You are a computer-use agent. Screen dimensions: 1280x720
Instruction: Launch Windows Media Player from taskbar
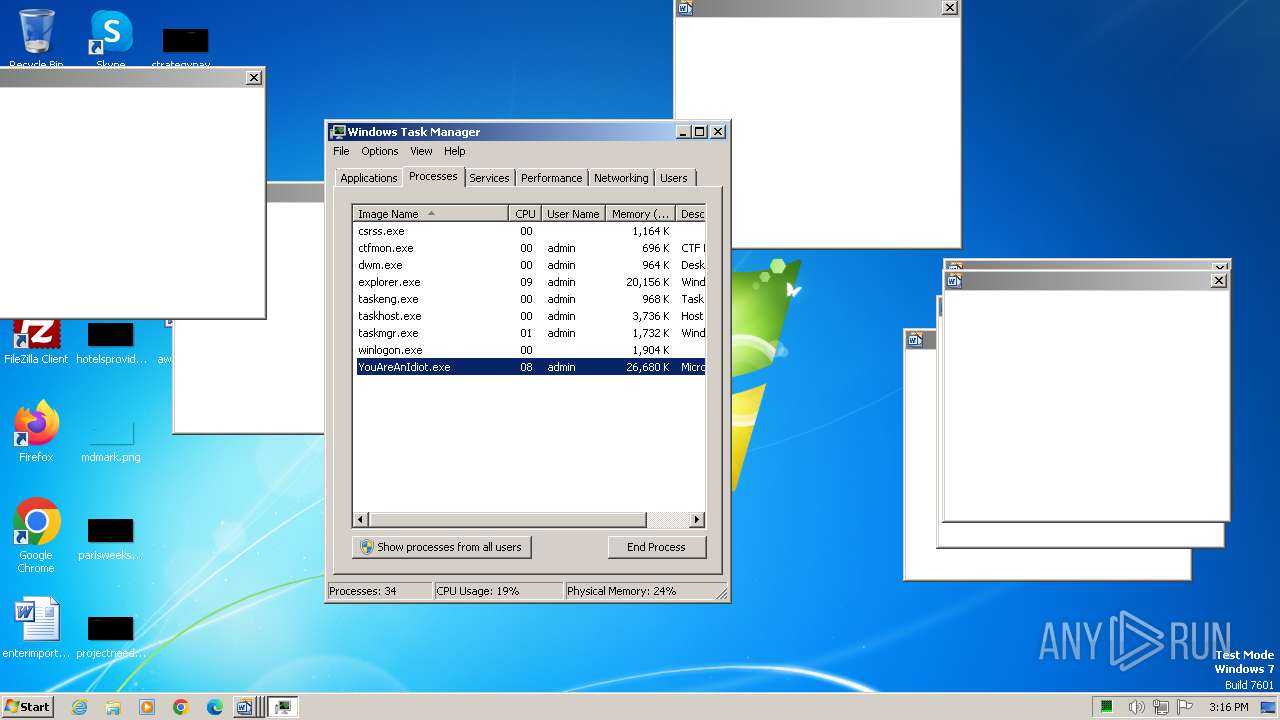point(147,707)
